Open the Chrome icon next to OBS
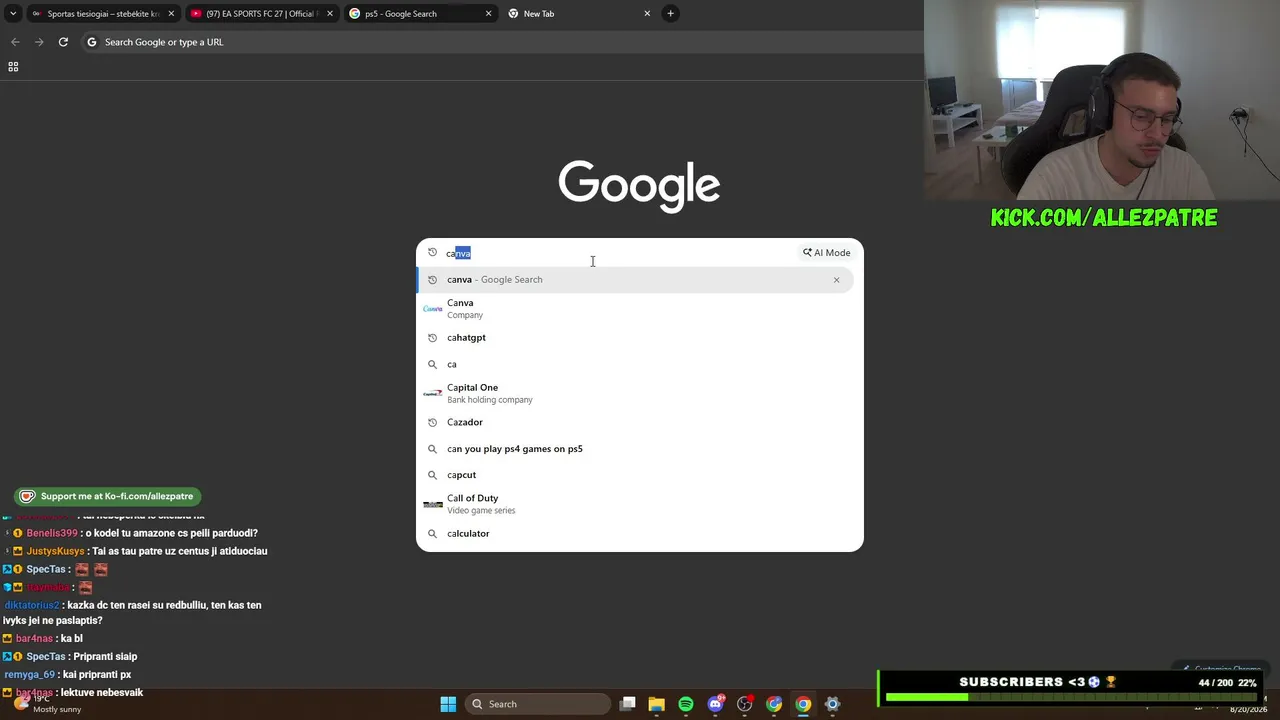The image size is (1280, 720). 774,704
